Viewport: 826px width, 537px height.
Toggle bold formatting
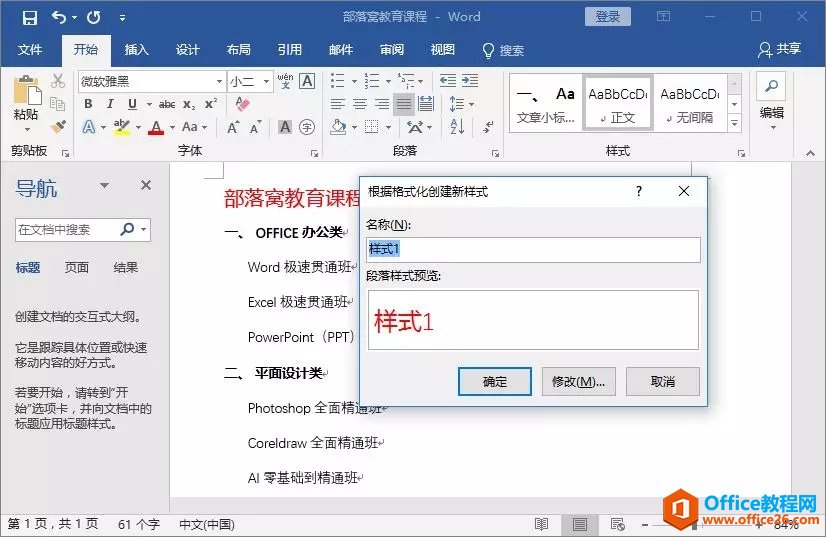tap(88, 104)
